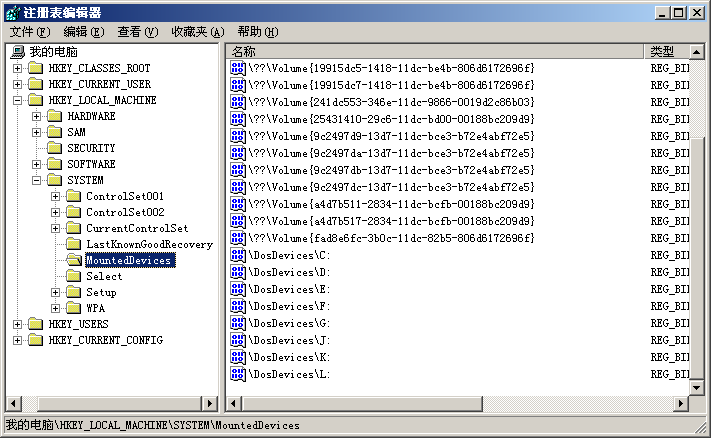
Task: Click tree pane horizontal scroll right arrow
Action: pos(209,403)
